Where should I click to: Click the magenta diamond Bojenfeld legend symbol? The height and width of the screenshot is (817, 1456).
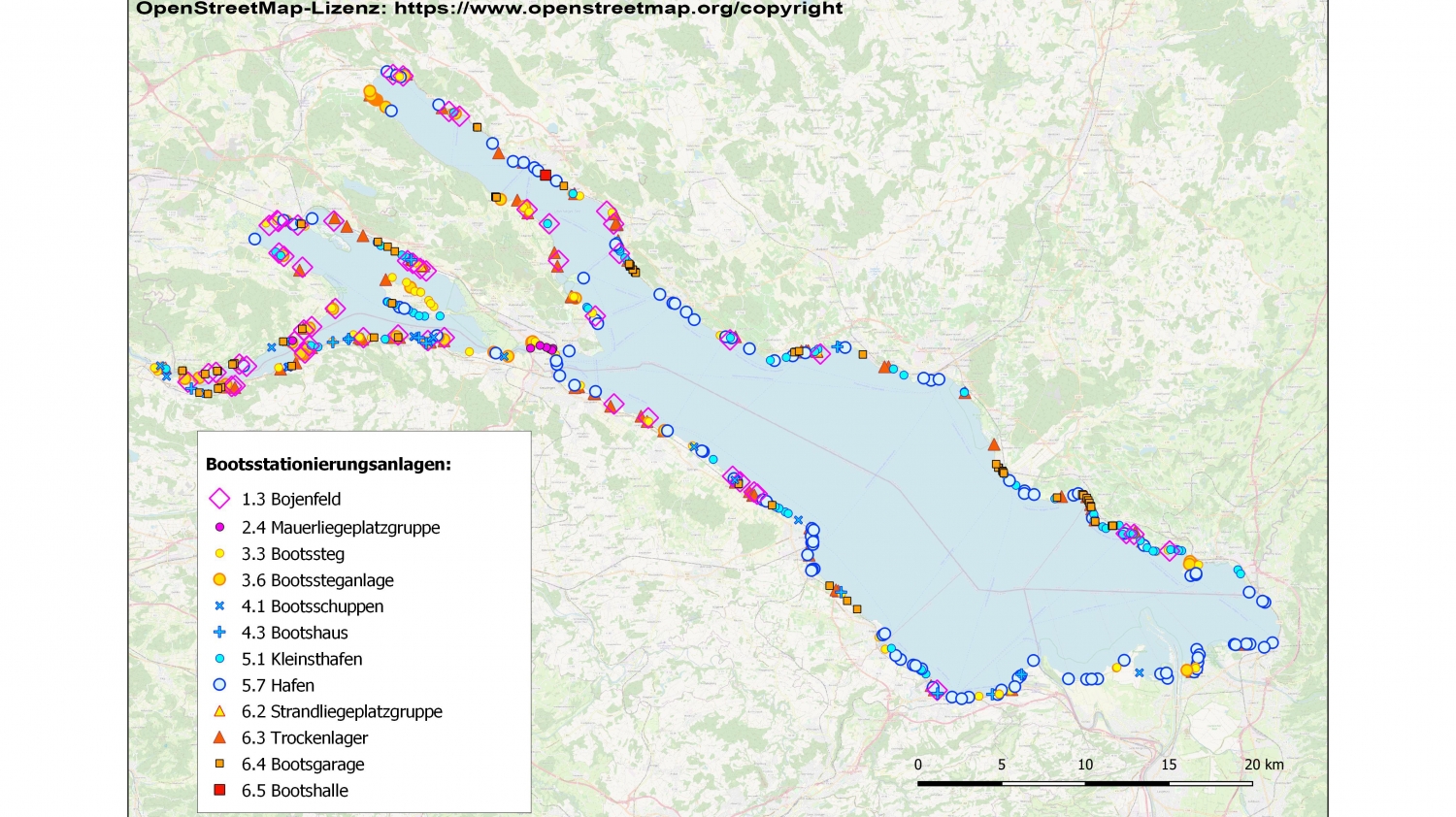coord(219,499)
